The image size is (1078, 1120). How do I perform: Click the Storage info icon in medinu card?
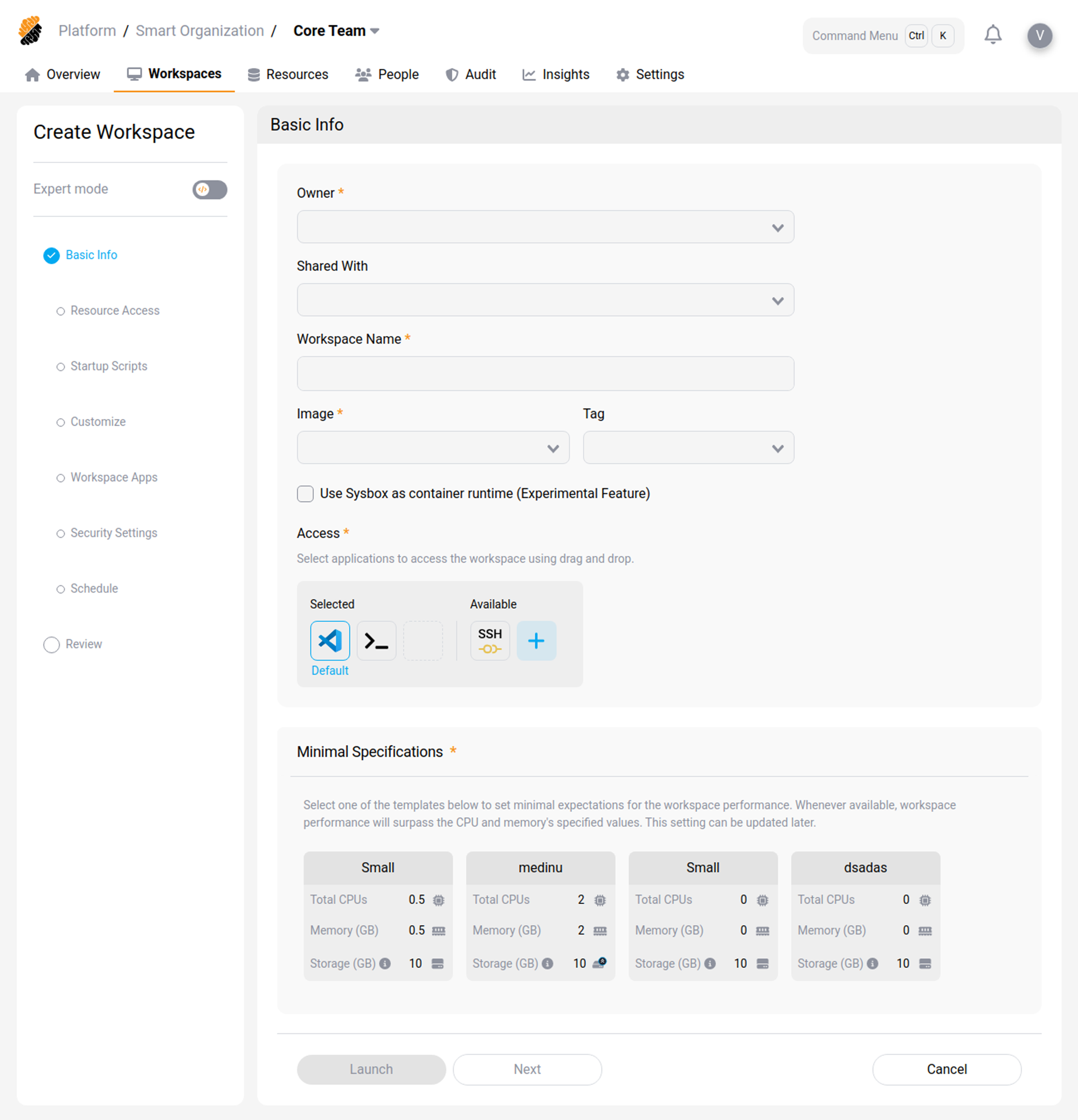547,964
